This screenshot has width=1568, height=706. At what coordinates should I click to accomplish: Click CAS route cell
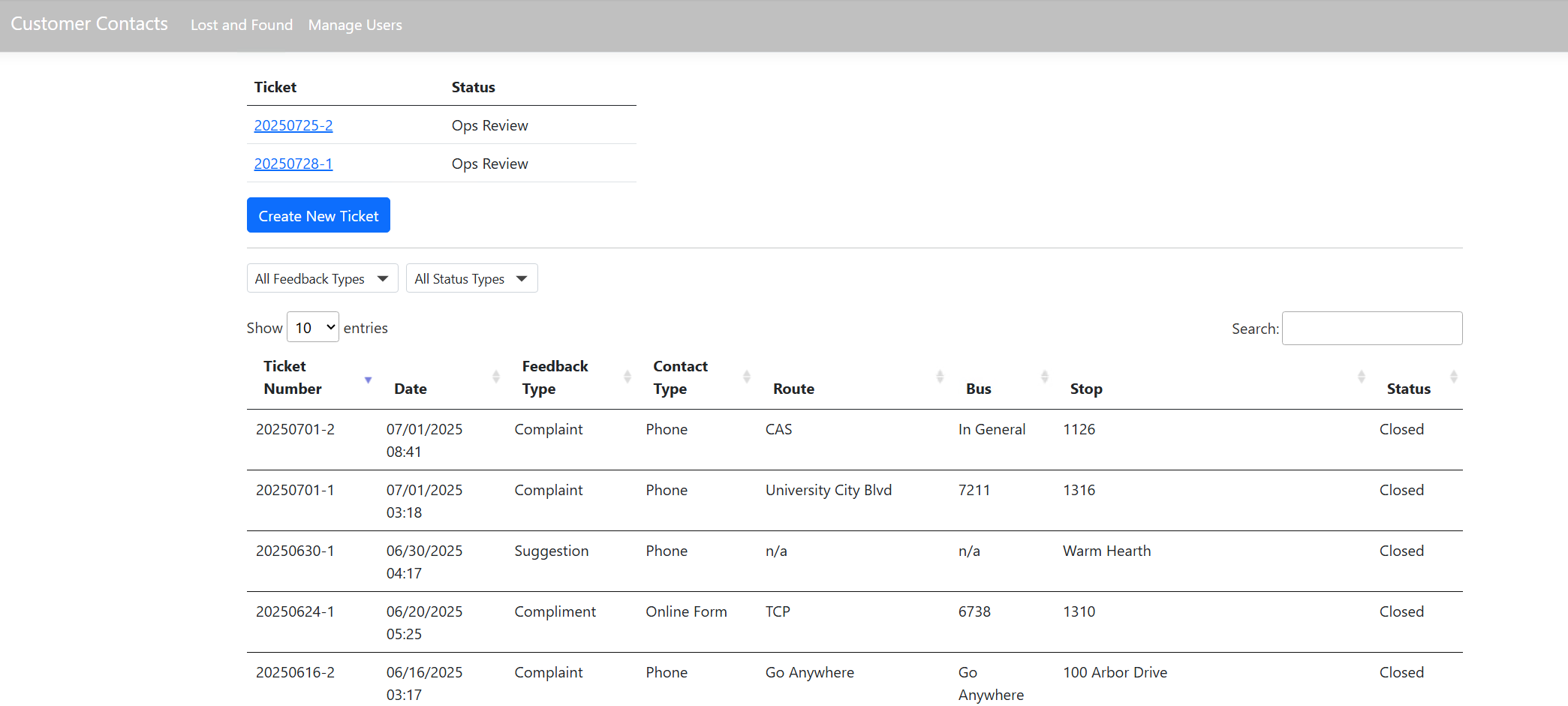[x=779, y=429]
